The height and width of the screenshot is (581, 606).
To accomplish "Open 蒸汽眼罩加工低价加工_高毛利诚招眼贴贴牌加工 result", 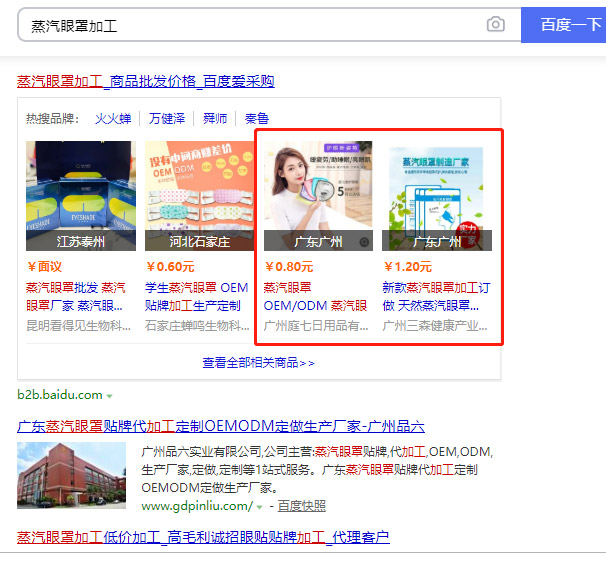I will tap(203, 537).
